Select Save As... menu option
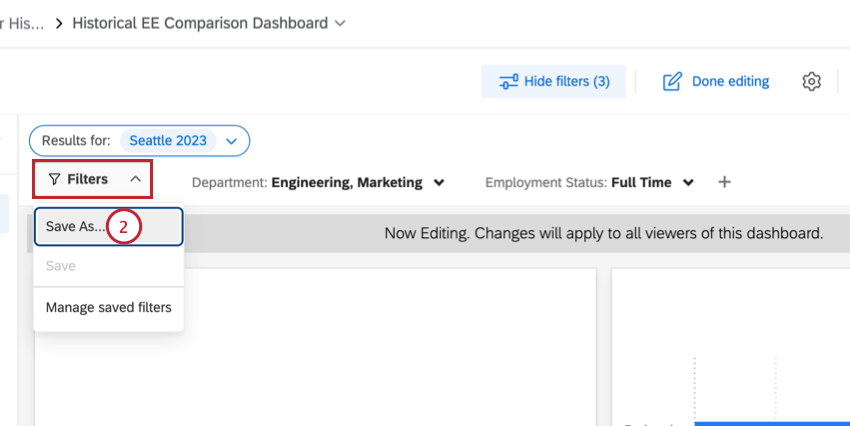Screen dimensions: 850x426 (x=75, y=226)
